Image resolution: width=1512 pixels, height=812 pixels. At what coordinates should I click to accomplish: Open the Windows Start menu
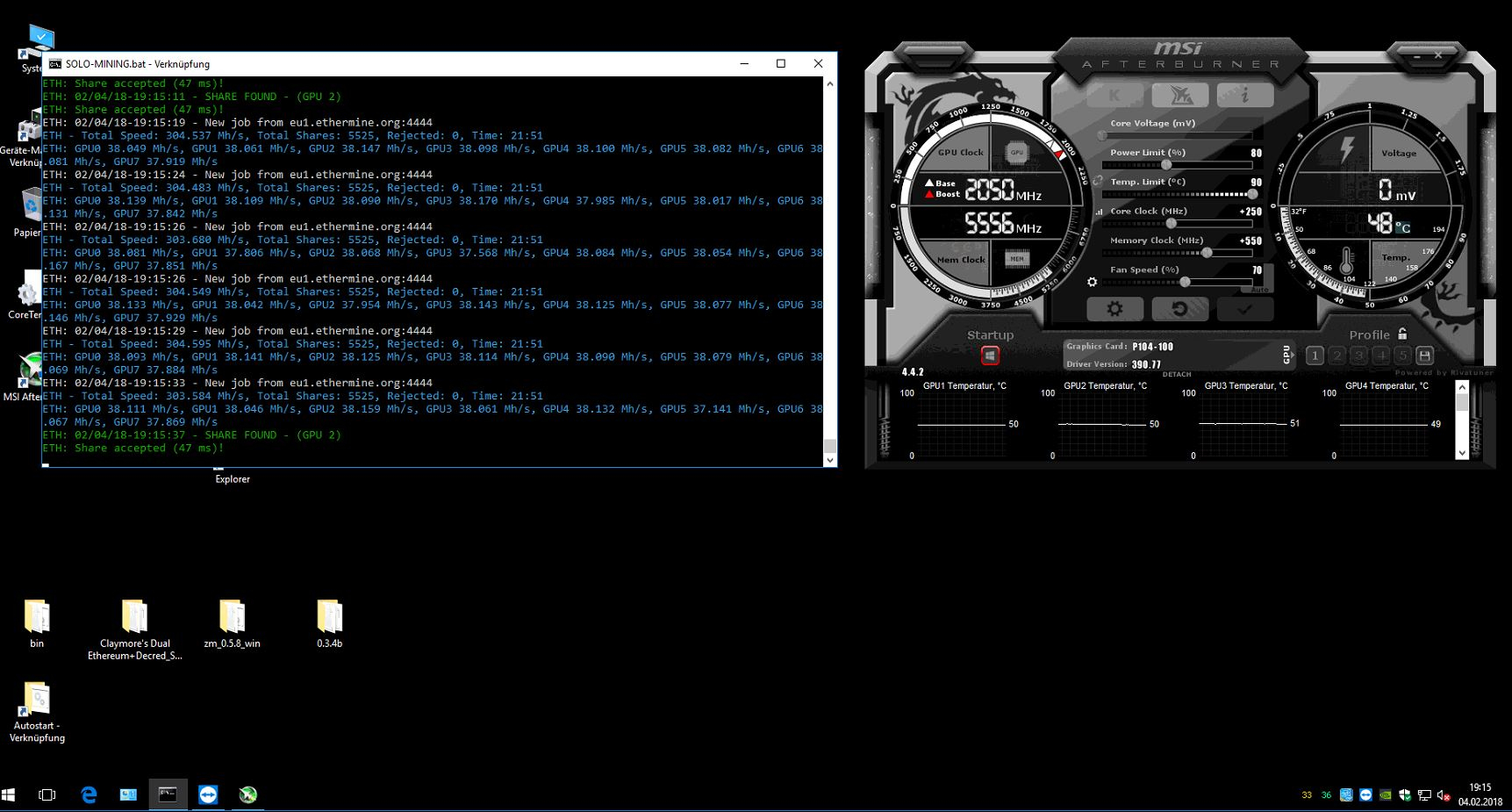(9, 794)
